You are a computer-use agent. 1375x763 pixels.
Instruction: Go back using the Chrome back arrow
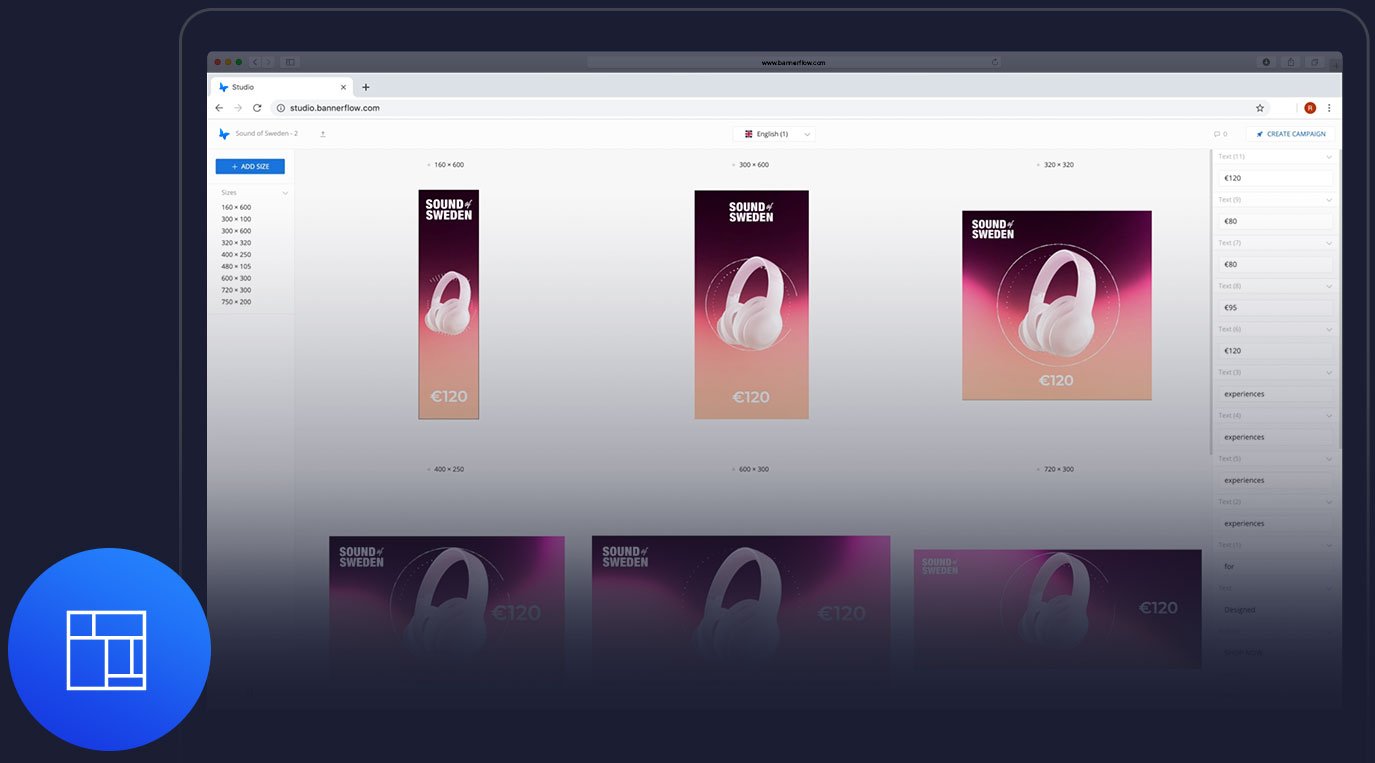(219, 108)
